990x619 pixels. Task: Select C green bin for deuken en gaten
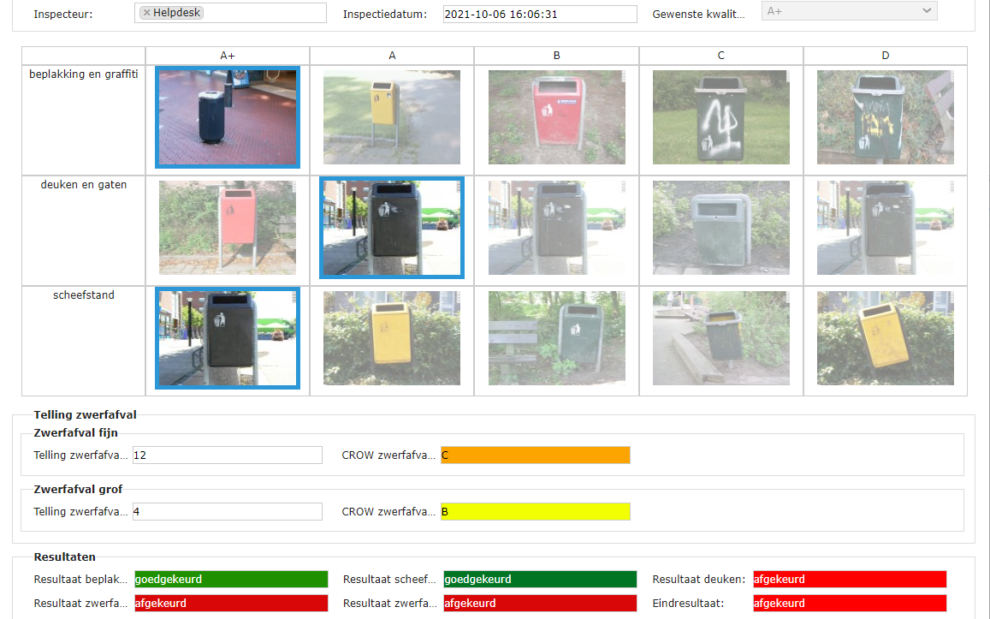(x=720, y=227)
